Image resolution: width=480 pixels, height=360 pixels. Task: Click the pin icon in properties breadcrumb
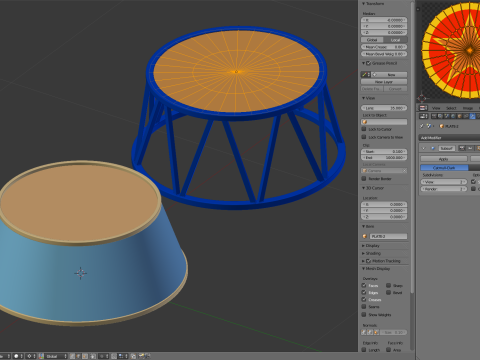[421, 126]
